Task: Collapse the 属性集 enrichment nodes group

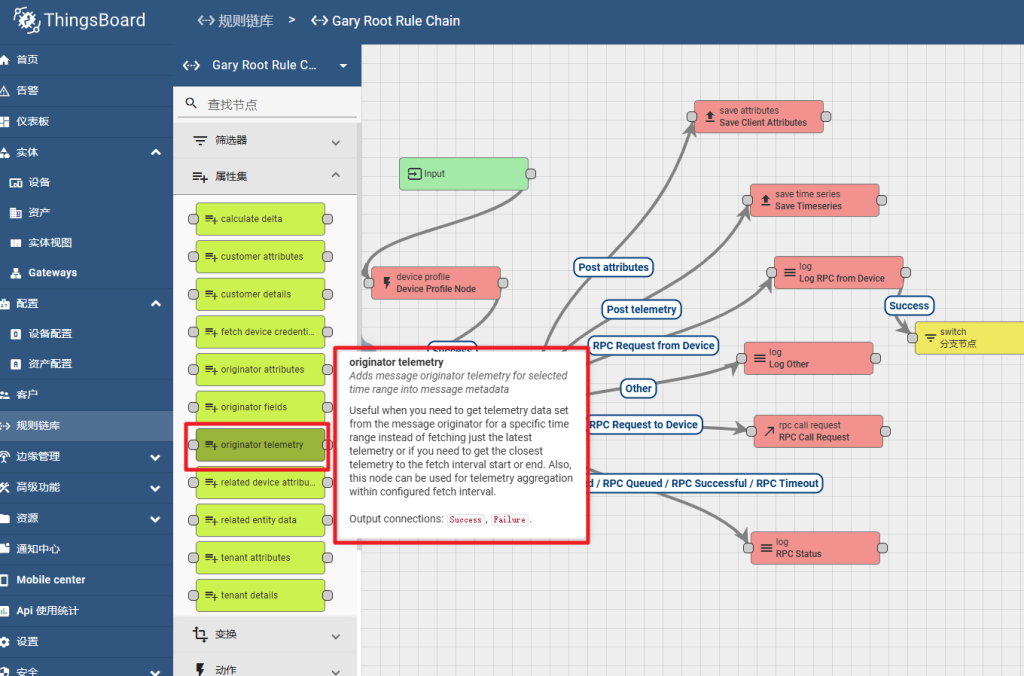Action: coord(266,176)
